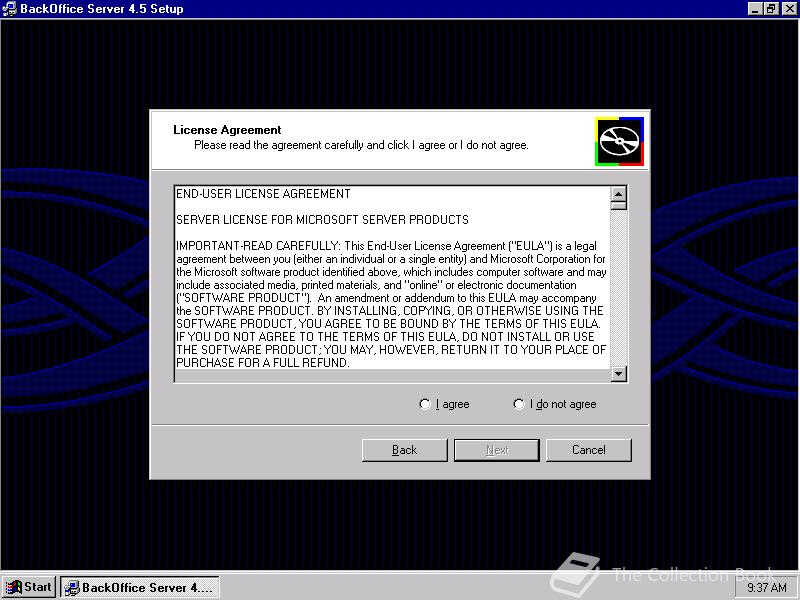Click 'END-USER LICENSE AGREEMENT' heading text
Screen dimensions: 800x600
263,194
